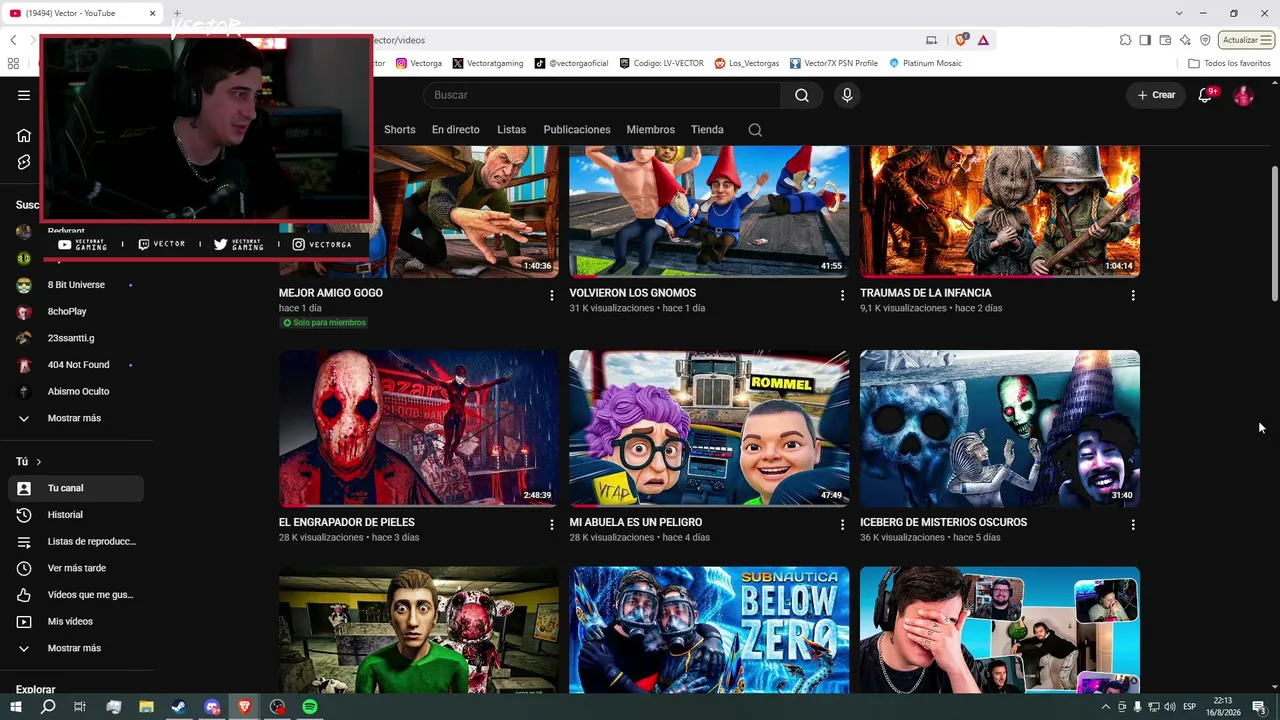Open 404 Not Found subscription

pyautogui.click(x=76, y=365)
